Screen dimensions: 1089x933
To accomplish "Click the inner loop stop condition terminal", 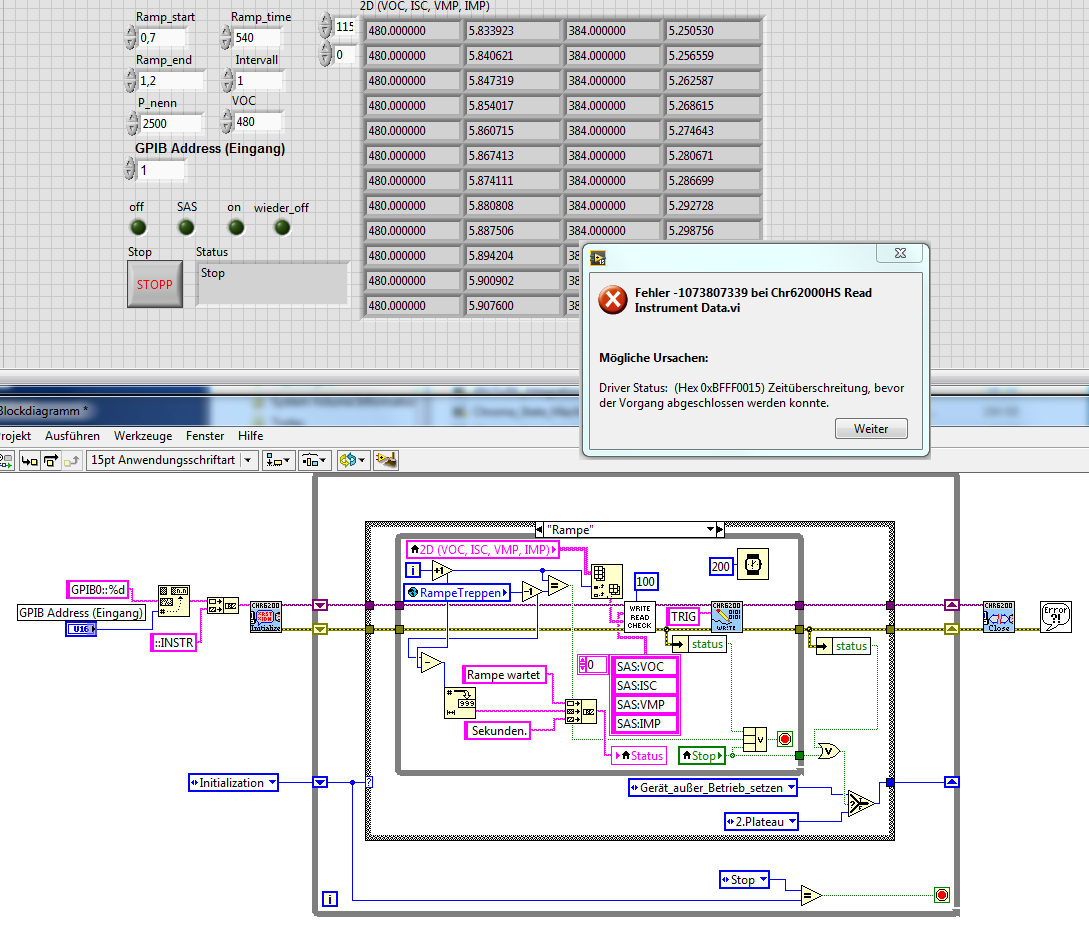I will coord(785,739).
